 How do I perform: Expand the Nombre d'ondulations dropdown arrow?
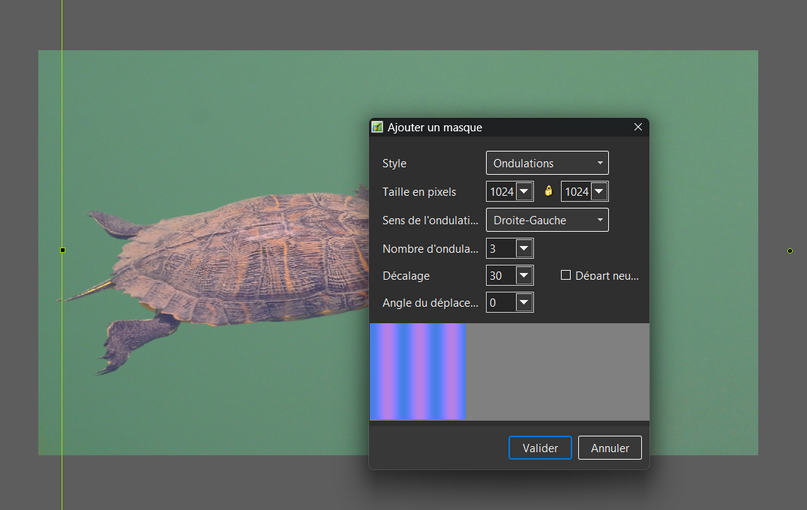pos(524,248)
